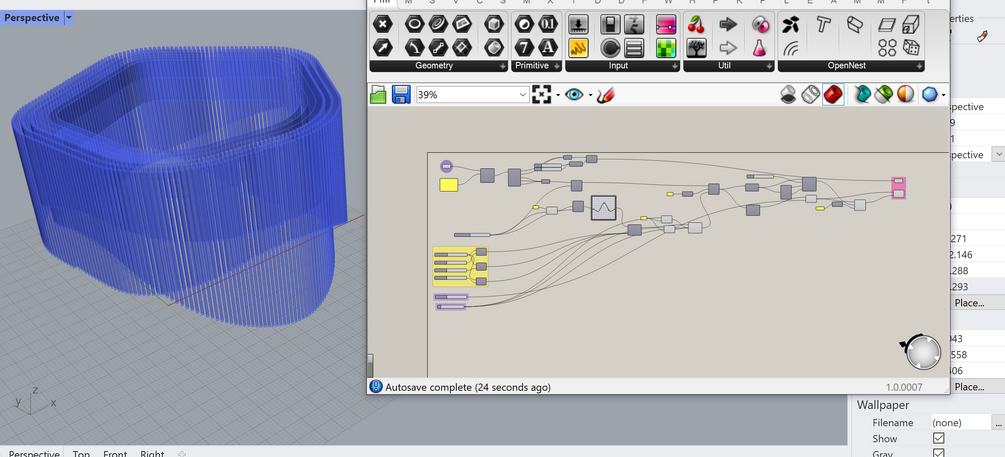Open the projection dropdown in Properties panel
Screen dimensions: 1005x457
(998, 154)
